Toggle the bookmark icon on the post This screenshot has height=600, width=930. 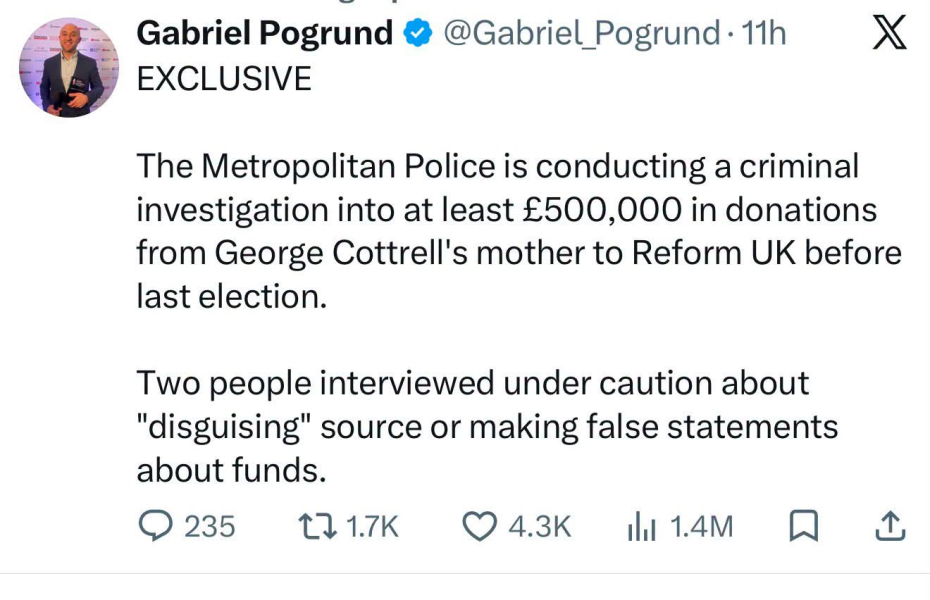click(804, 526)
